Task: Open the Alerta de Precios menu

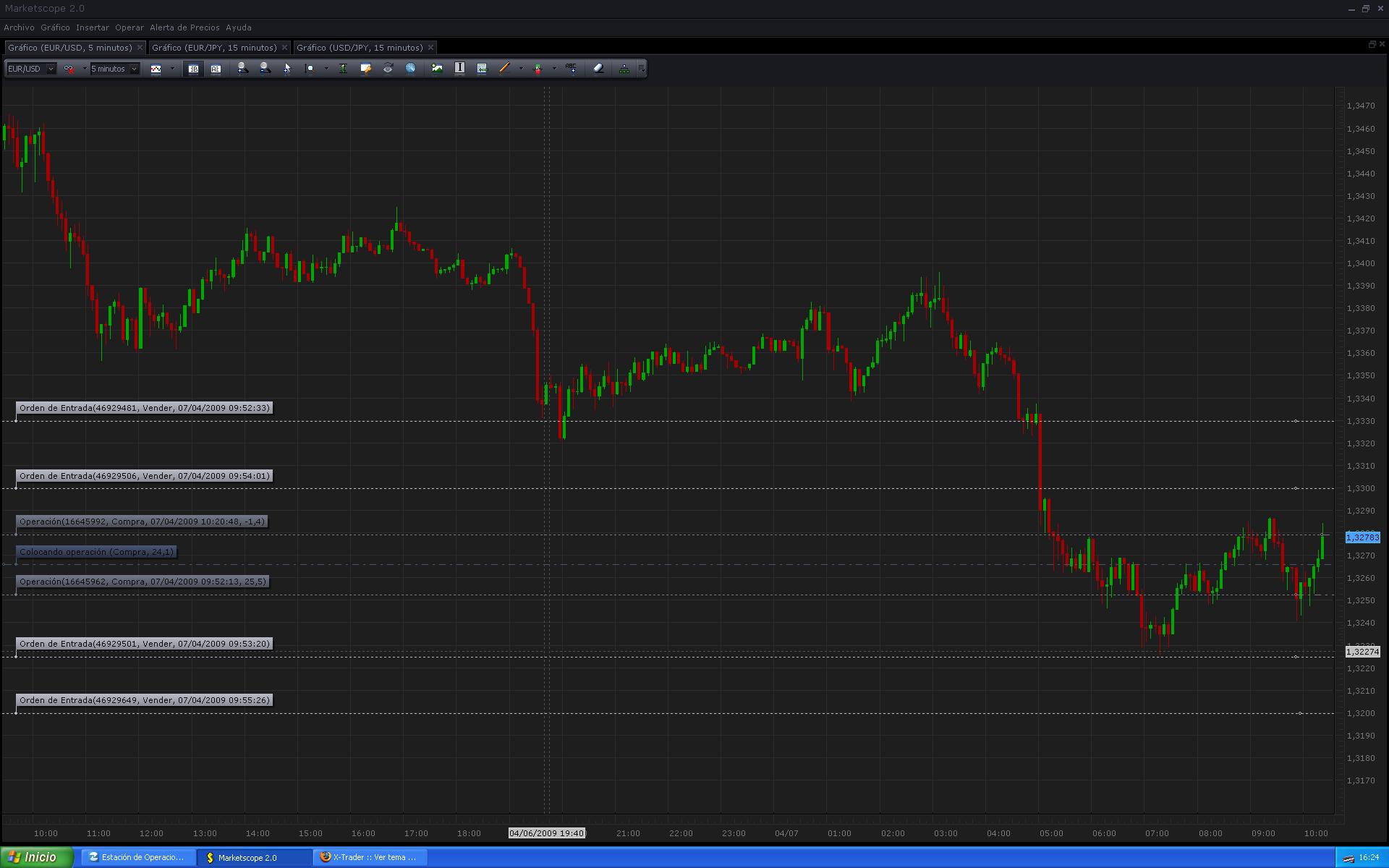Action: pos(184,27)
